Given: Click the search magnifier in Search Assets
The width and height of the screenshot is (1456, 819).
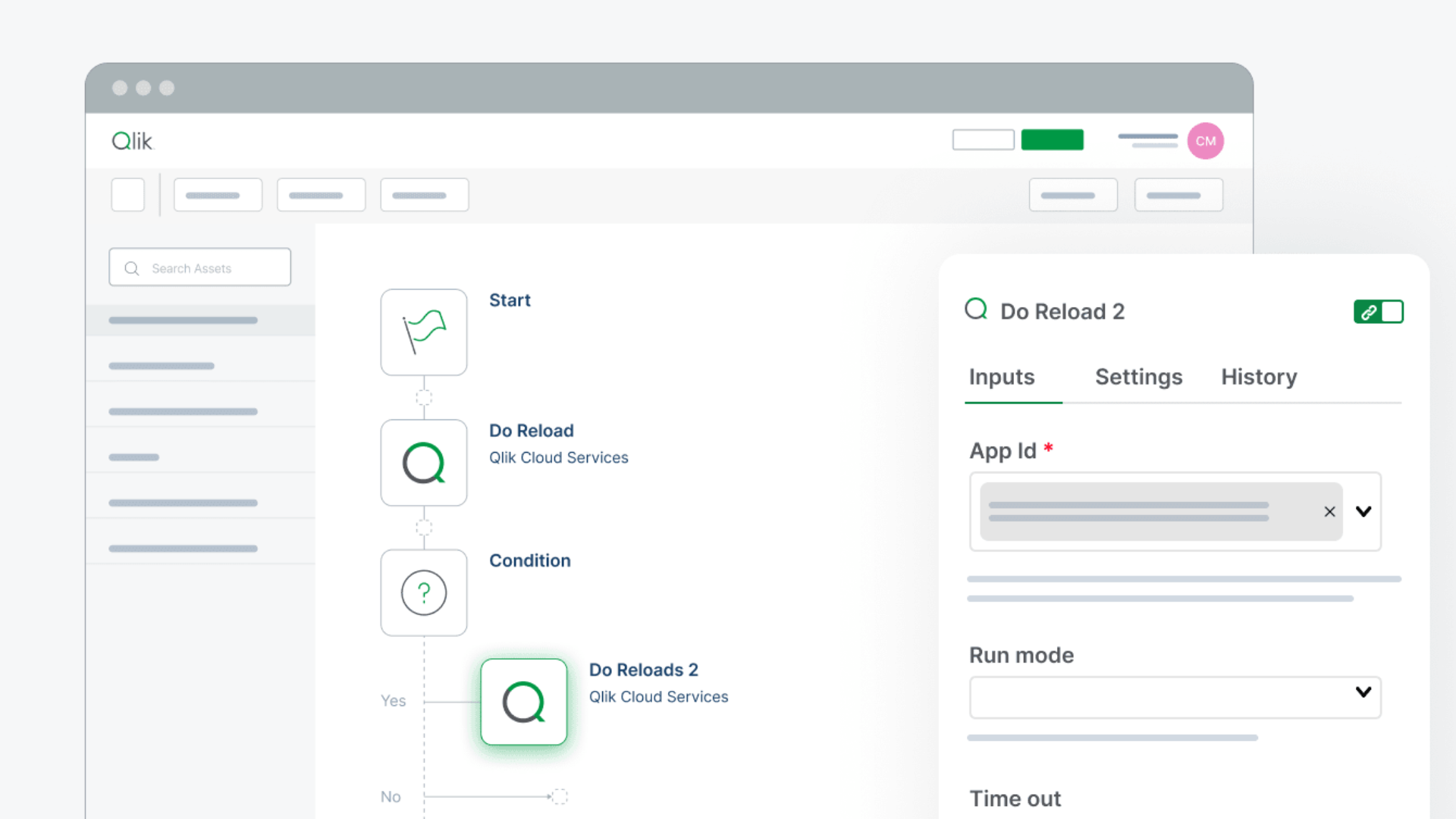Looking at the screenshot, I should pyautogui.click(x=131, y=268).
